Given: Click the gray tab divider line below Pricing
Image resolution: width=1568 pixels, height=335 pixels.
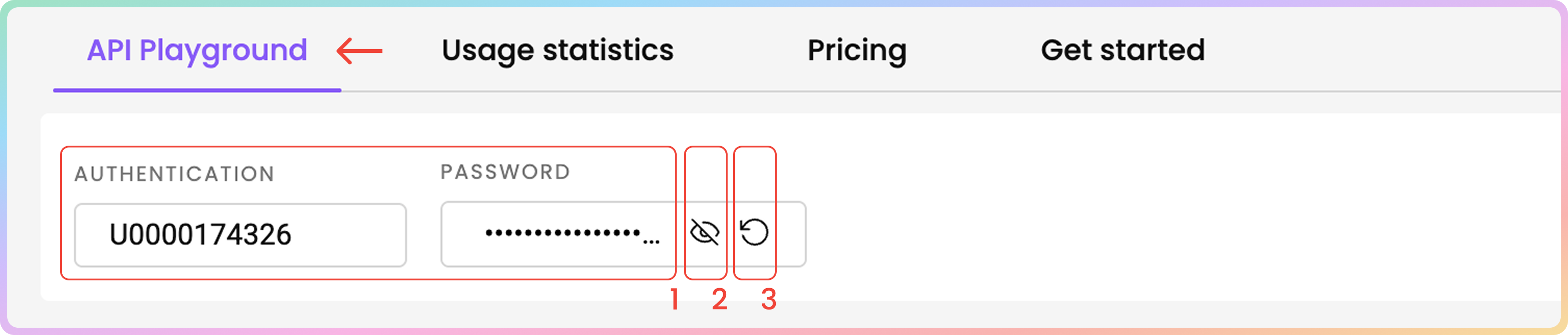Looking at the screenshot, I should (x=857, y=91).
